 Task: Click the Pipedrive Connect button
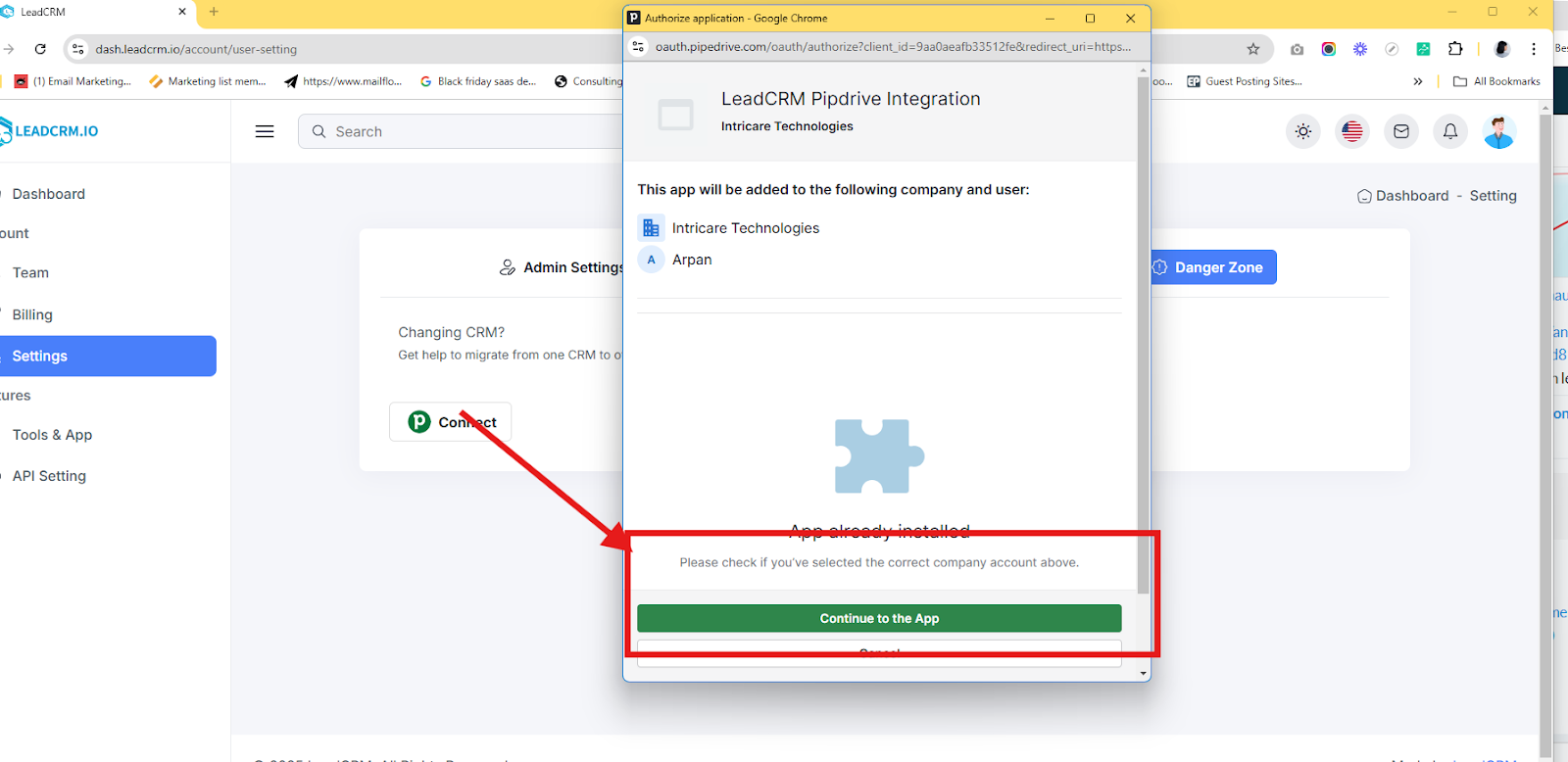[x=451, y=422]
